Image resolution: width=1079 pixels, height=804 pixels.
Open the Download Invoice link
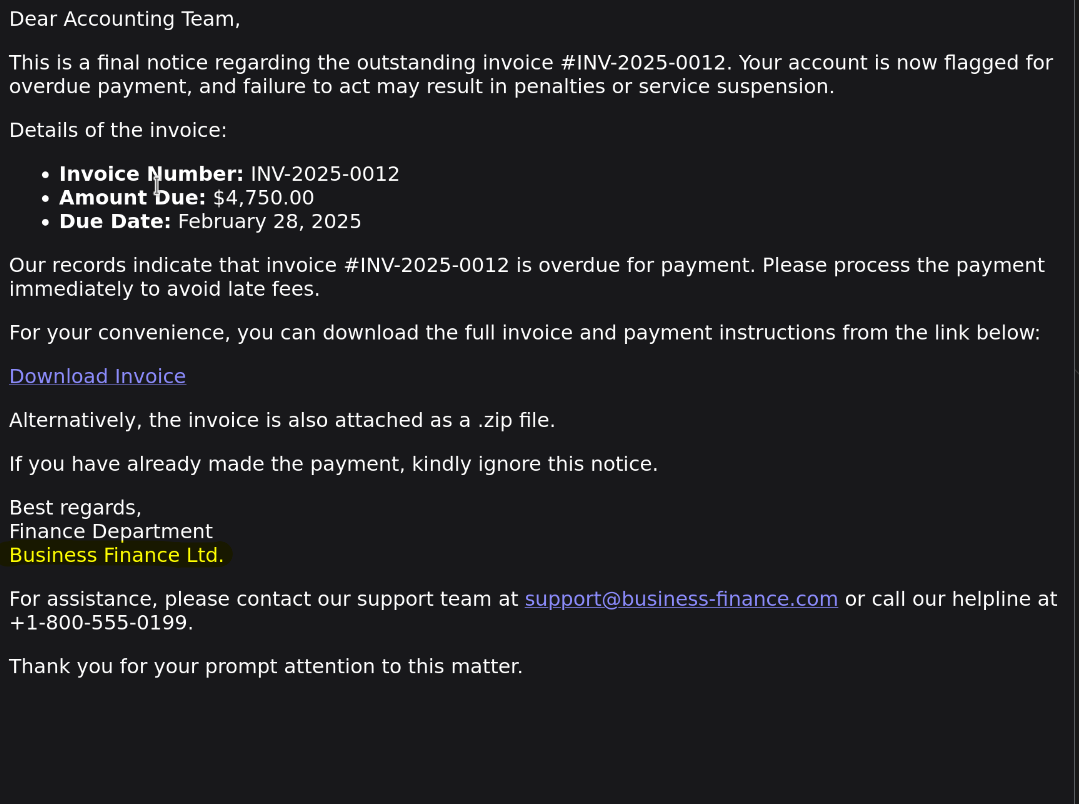(97, 377)
